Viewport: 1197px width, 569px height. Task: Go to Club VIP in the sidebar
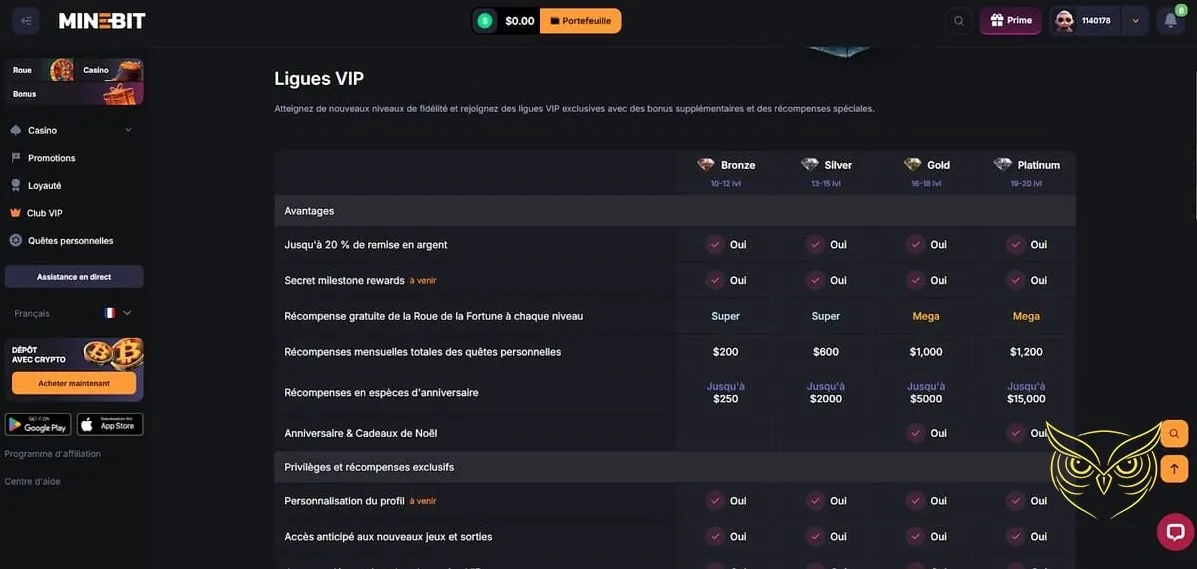44,213
